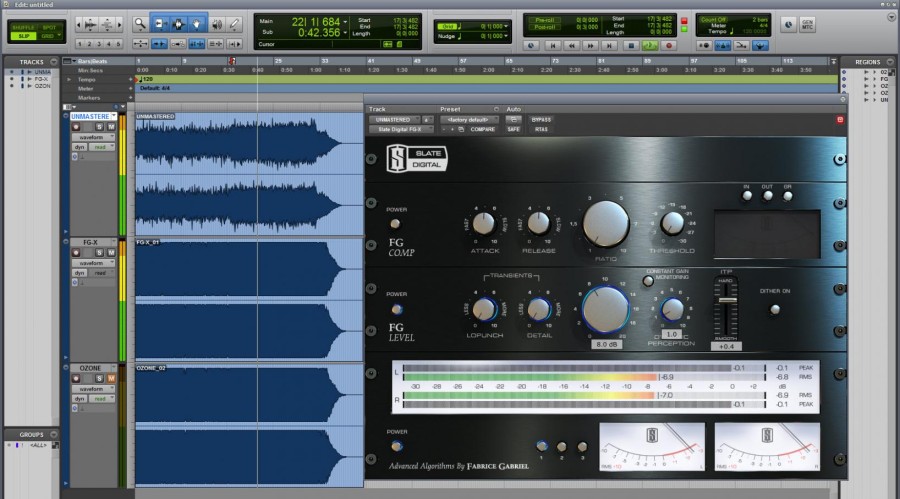Select the Grabber hand tool
The image size is (900, 499).
tap(197, 24)
